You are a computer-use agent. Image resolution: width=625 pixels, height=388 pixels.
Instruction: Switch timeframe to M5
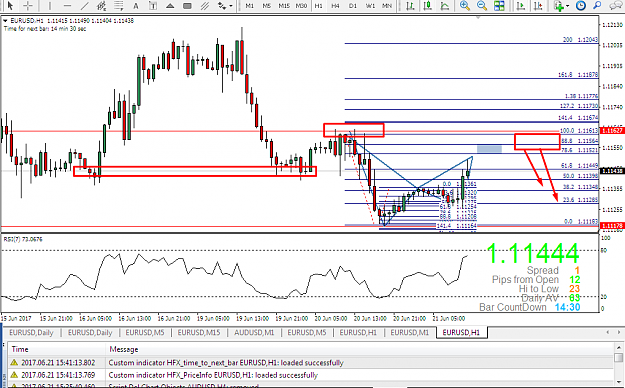tap(267, 6)
